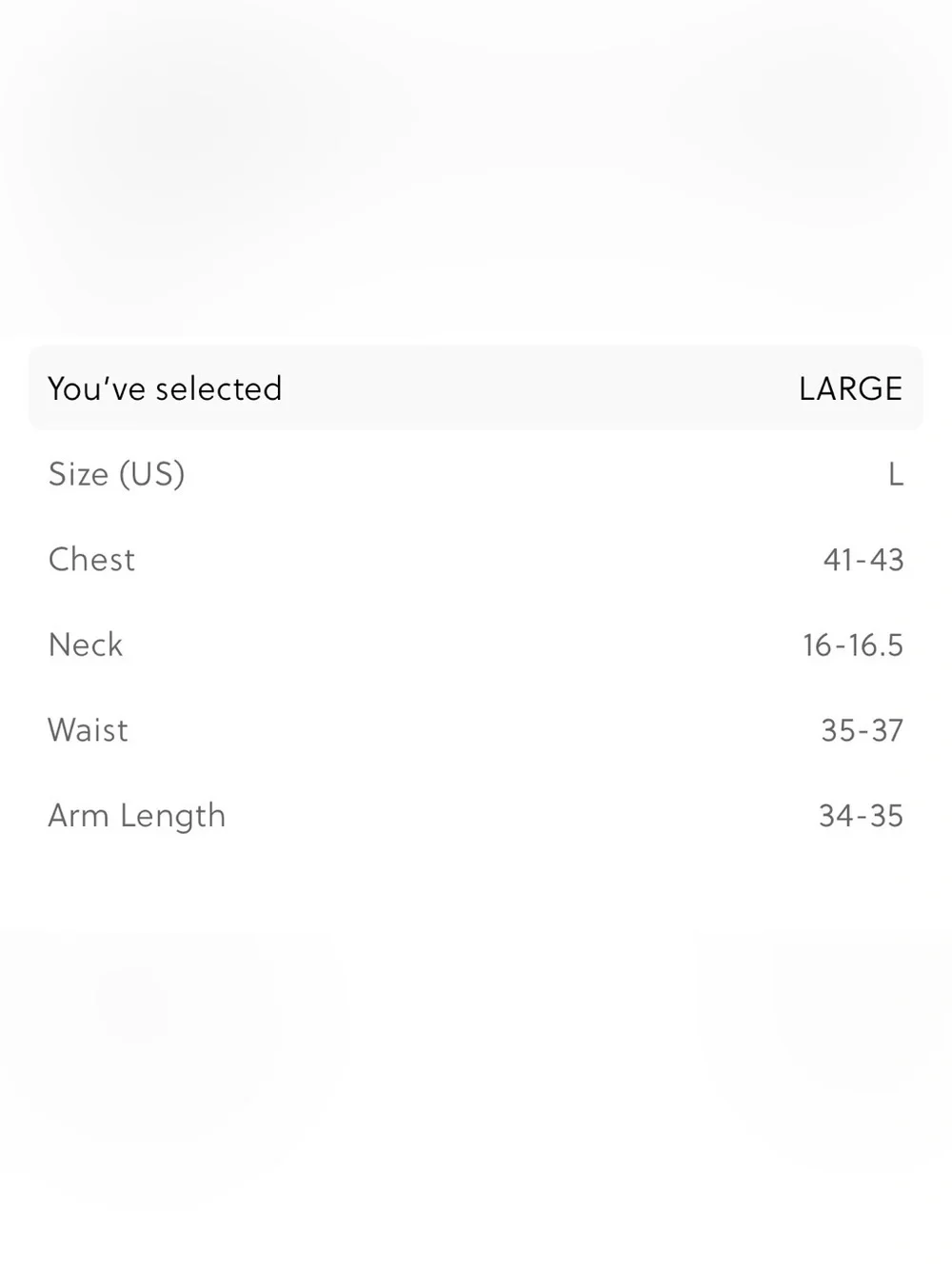952x1269 pixels.
Task: Select the 35-37 waist measurement
Action: coord(863,730)
